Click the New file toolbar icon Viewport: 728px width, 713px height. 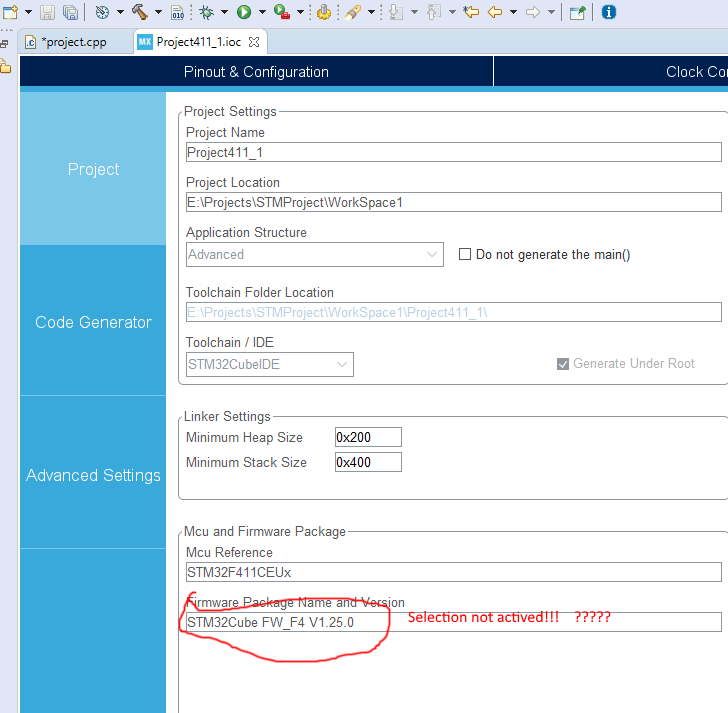coord(10,12)
